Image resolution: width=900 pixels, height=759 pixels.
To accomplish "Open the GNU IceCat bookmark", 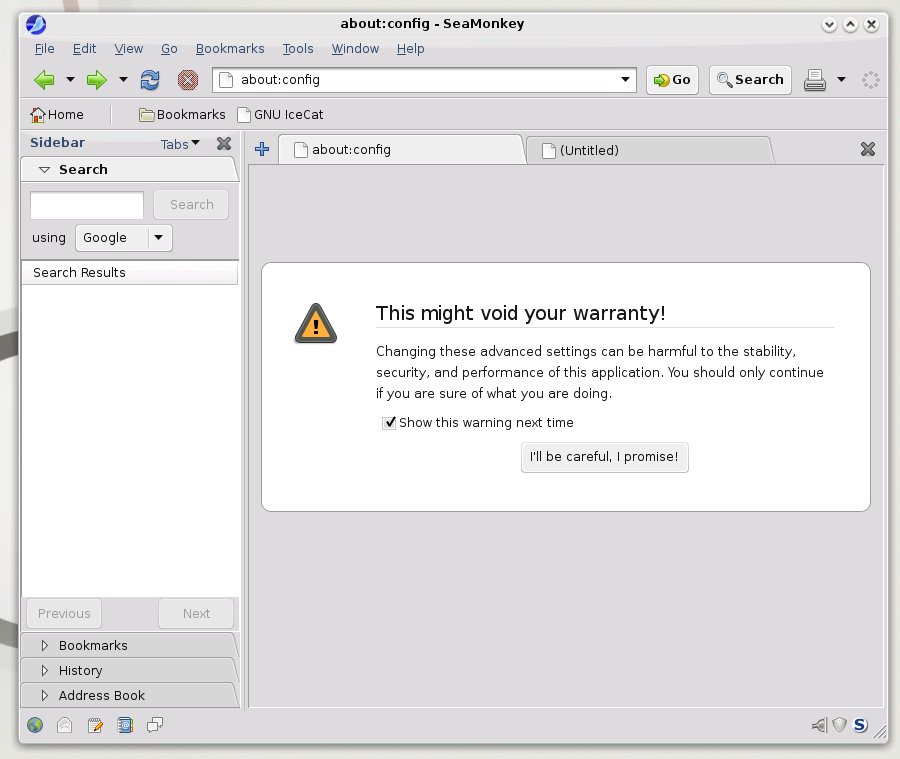I will [280, 115].
